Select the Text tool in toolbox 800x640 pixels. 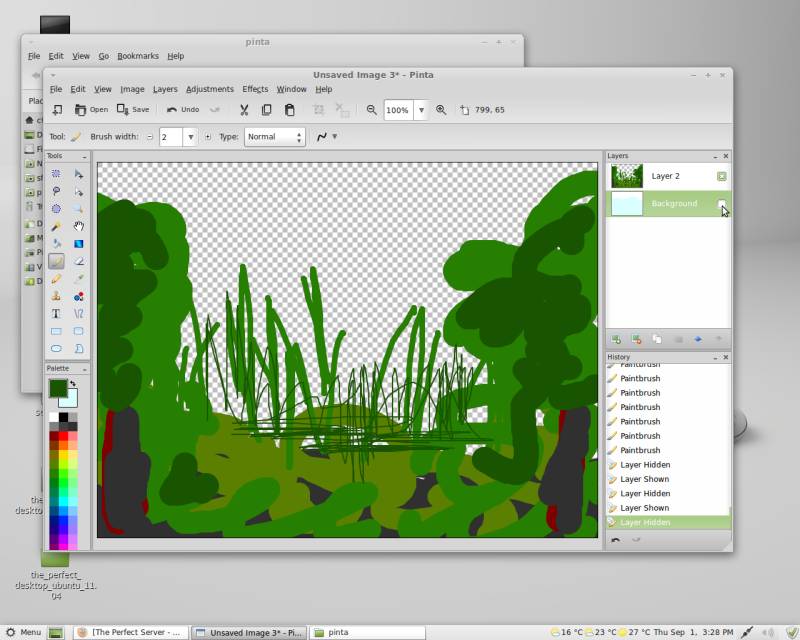pyautogui.click(x=56, y=313)
